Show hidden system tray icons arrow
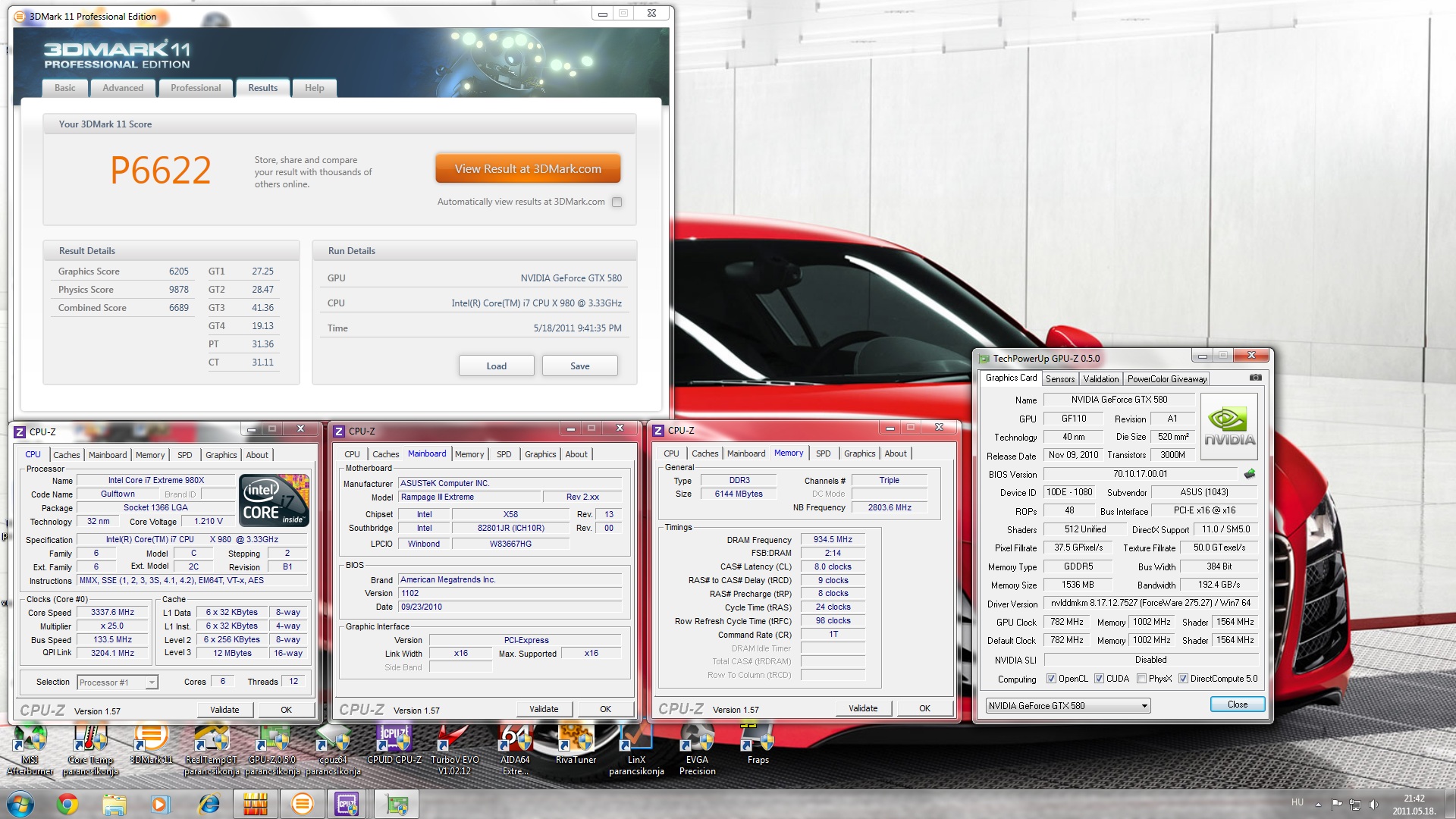Image resolution: width=1456 pixels, height=819 pixels. (x=1318, y=804)
